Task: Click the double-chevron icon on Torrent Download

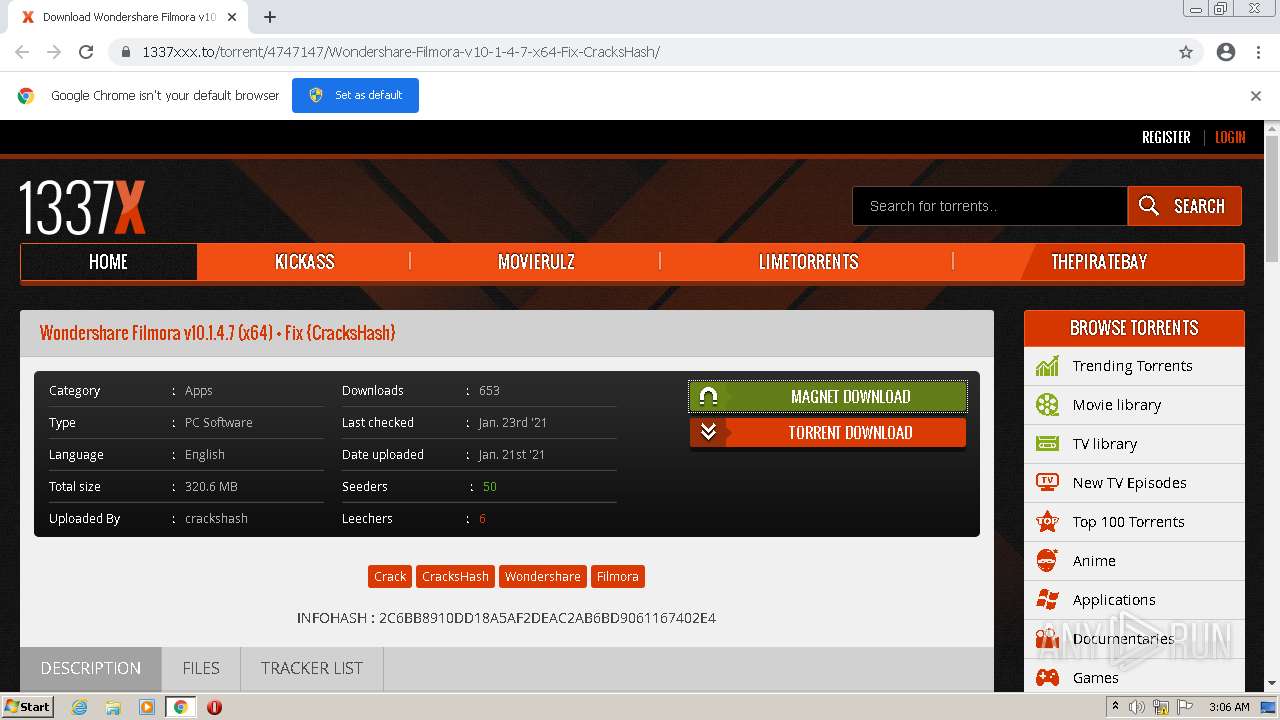Action: pos(708,432)
